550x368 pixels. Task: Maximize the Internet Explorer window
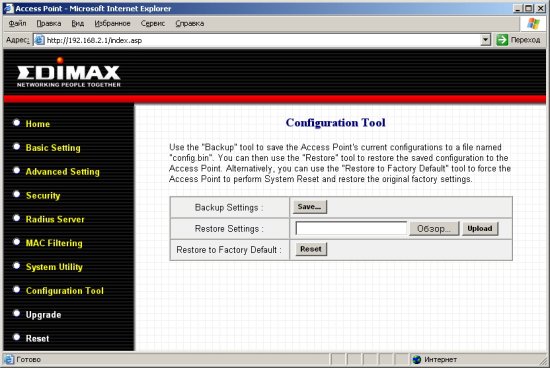point(529,8)
